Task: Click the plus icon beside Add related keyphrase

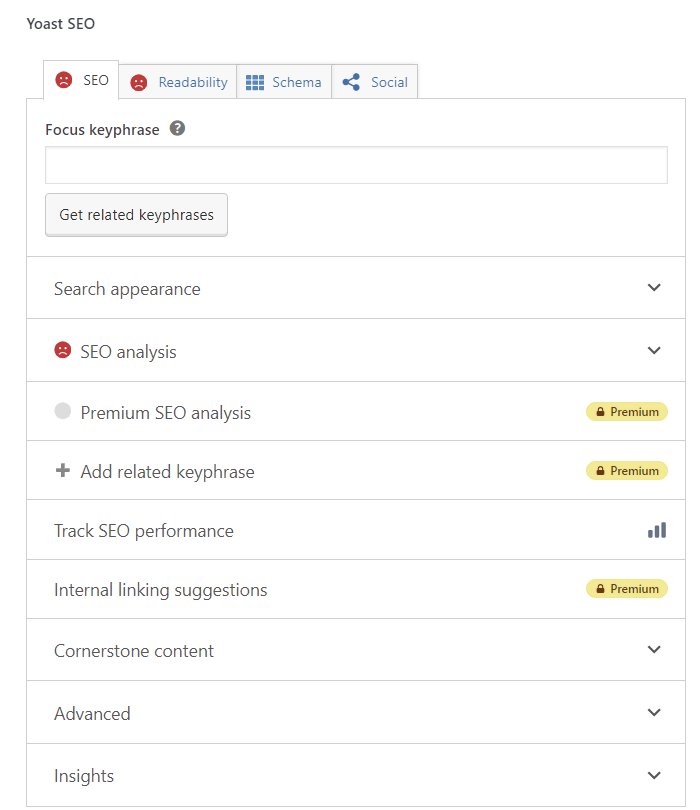Action: point(63,471)
